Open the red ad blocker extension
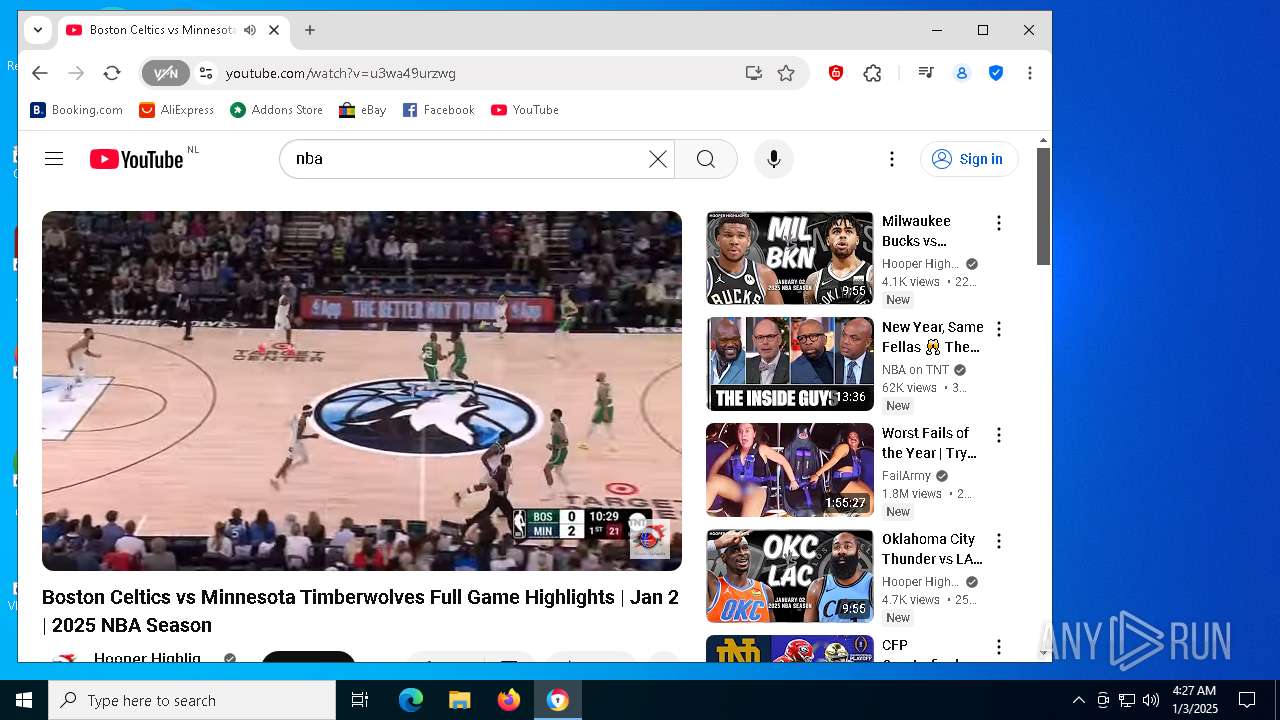The width and height of the screenshot is (1280, 720). coord(836,73)
